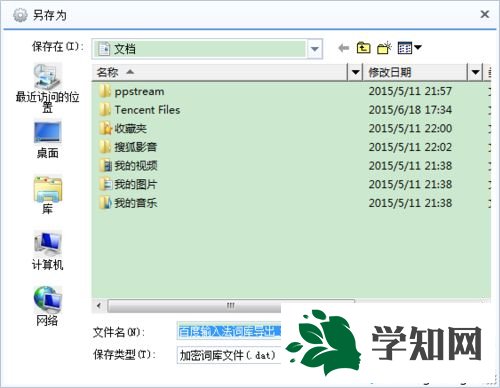Open the view menu icon

(x=409, y=48)
